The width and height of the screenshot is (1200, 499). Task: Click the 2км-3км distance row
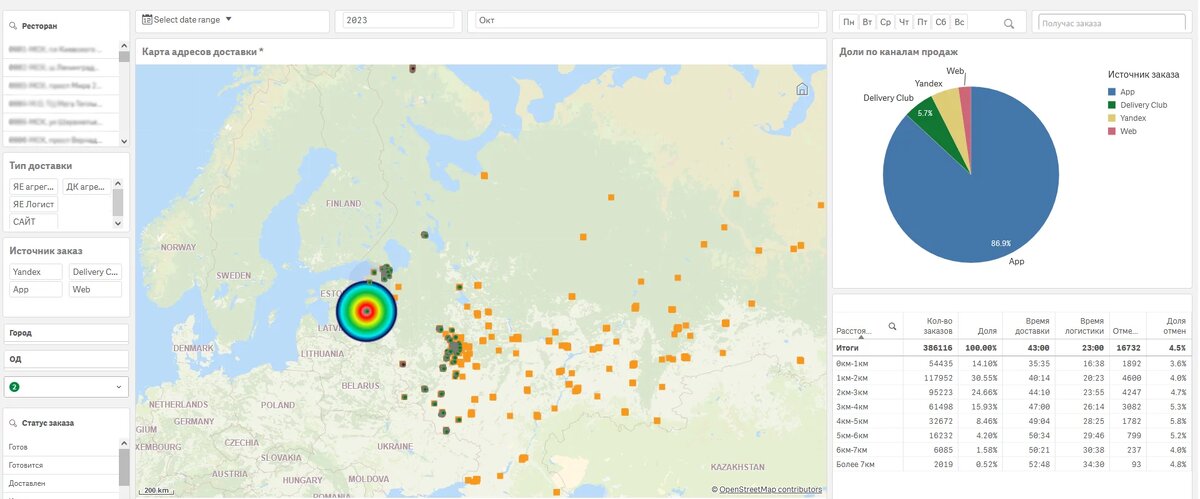point(1012,393)
